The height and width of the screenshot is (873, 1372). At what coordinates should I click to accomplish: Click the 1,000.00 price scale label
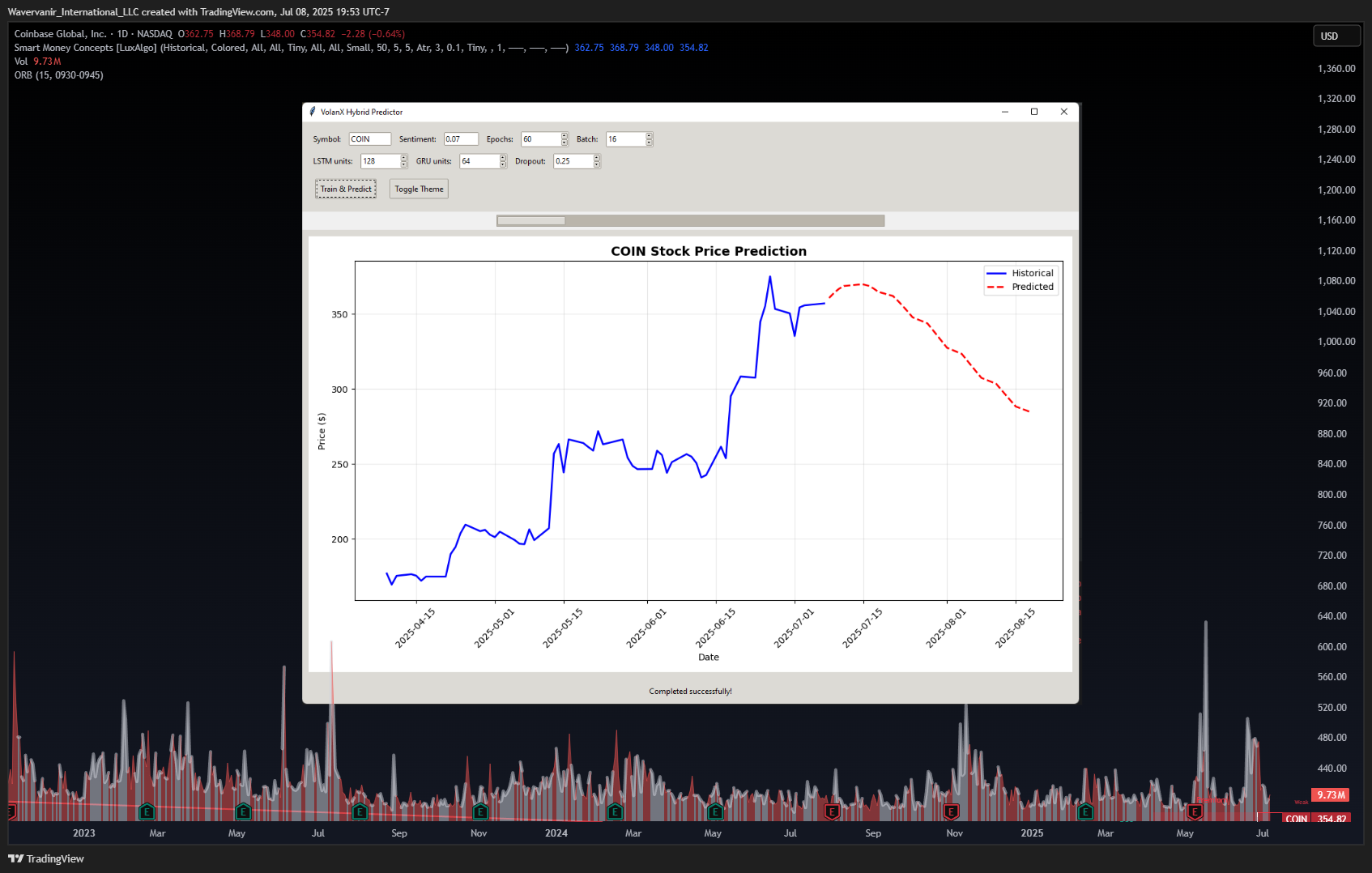[x=1336, y=342]
